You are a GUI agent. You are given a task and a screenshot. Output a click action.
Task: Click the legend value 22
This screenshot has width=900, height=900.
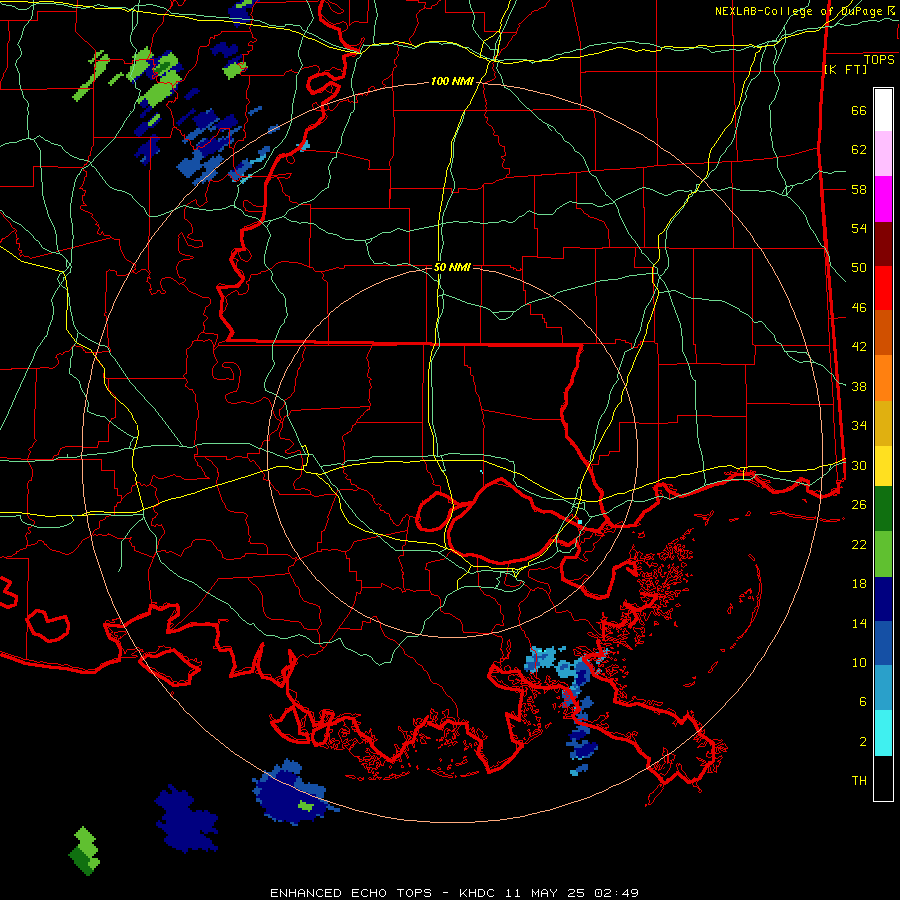[859, 544]
